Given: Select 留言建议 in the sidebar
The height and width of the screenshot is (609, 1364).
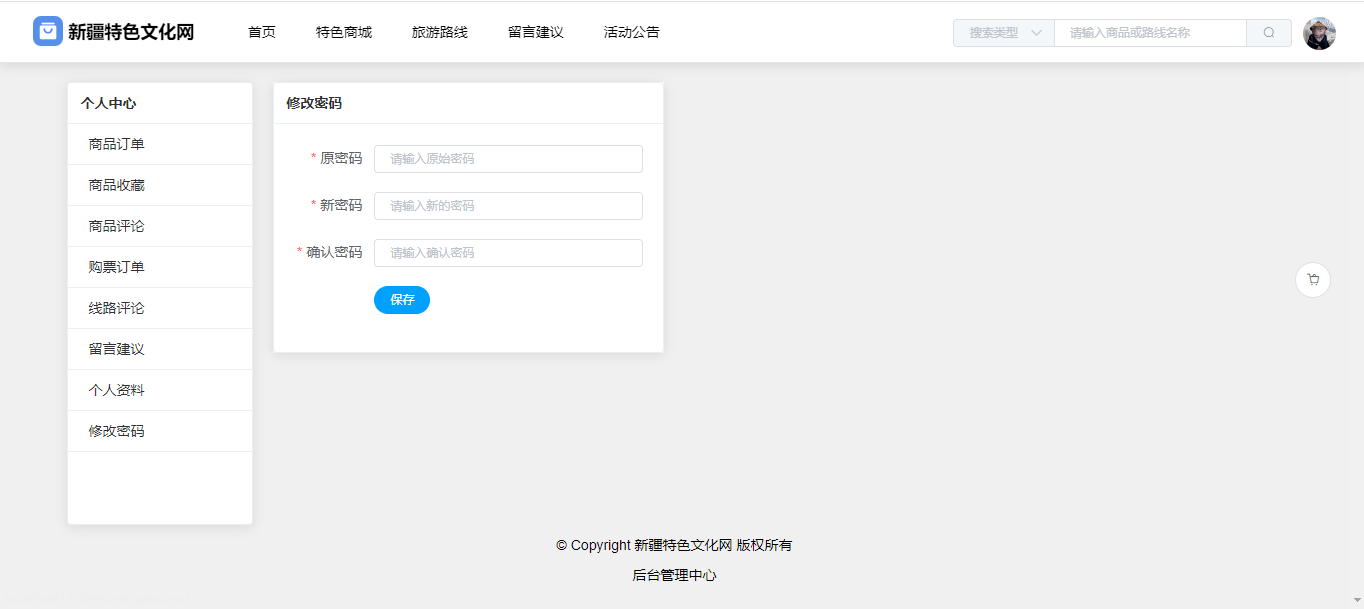Looking at the screenshot, I should point(160,349).
